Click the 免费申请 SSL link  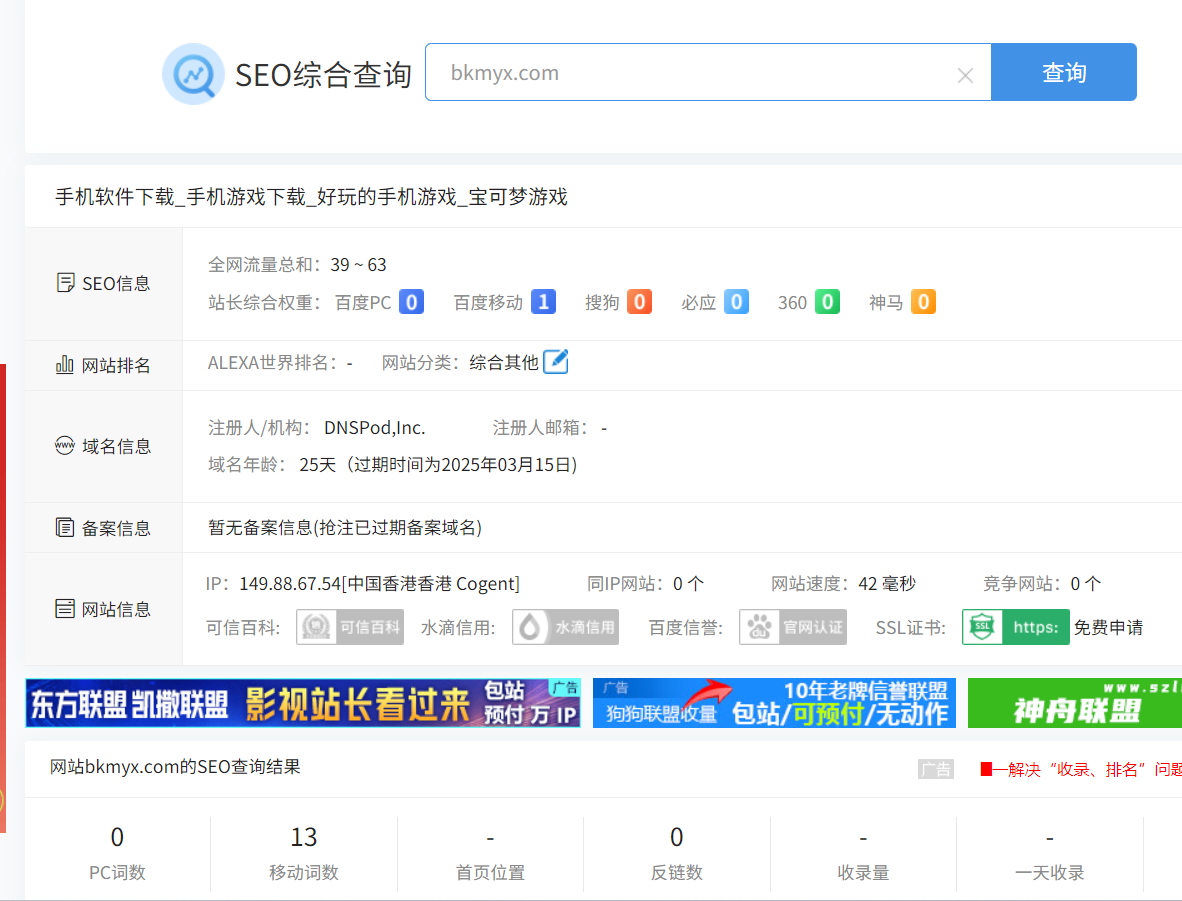[x=1108, y=628]
